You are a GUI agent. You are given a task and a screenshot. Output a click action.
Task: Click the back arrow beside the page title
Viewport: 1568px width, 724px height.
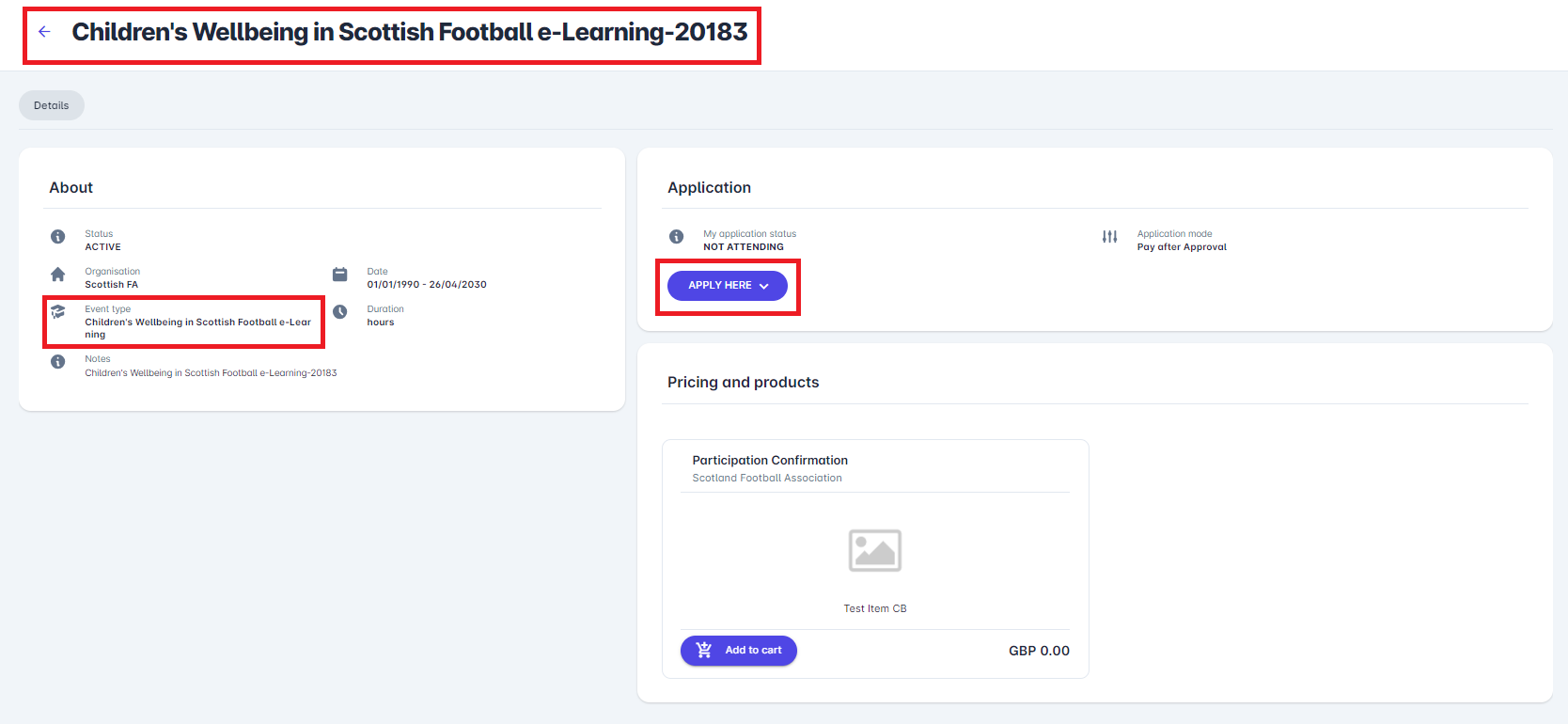(x=44, y=32)
